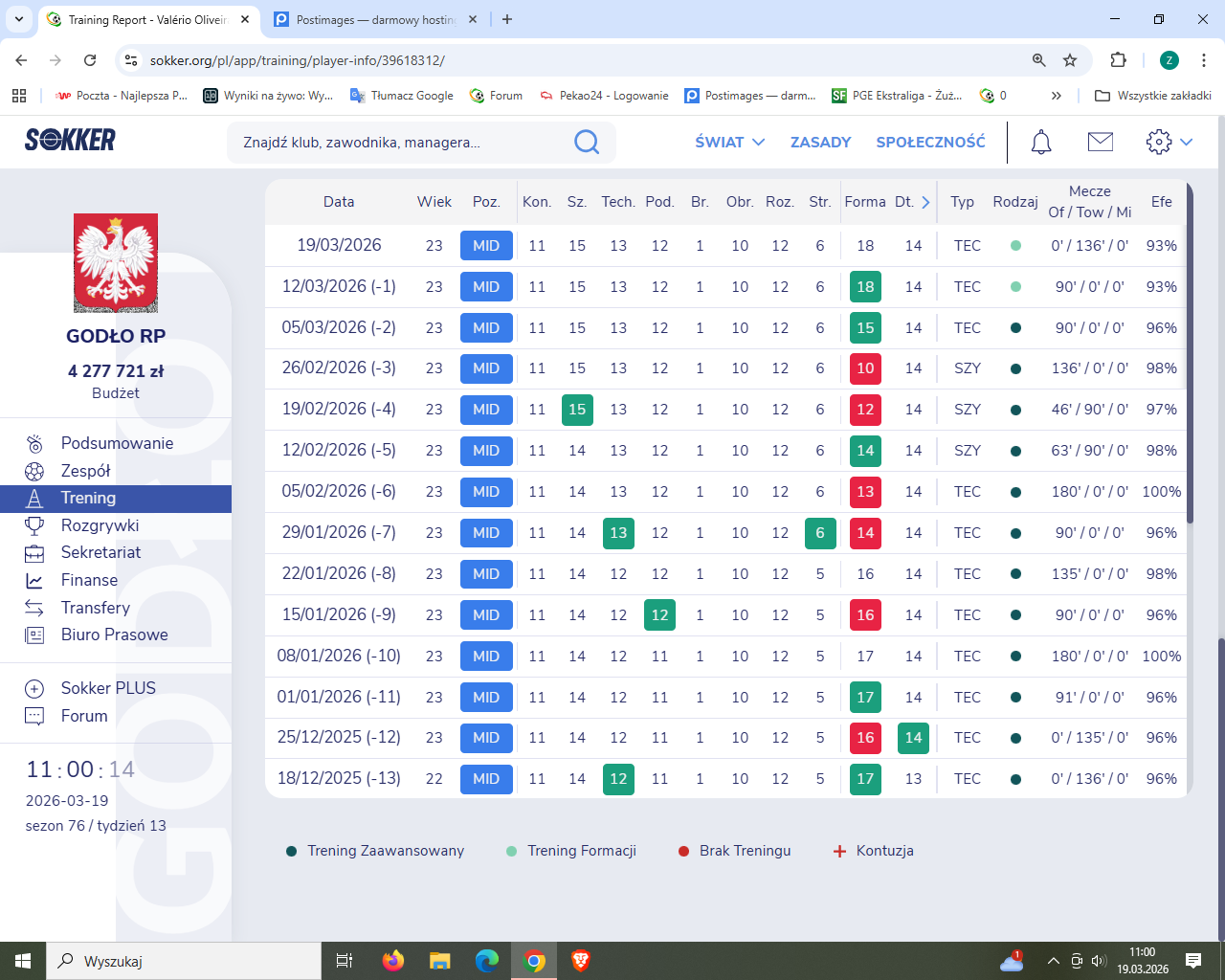Click the GODŁO RP club crest image
Viewport: 1225px width, 980px height.
click(x=116, y=263)
